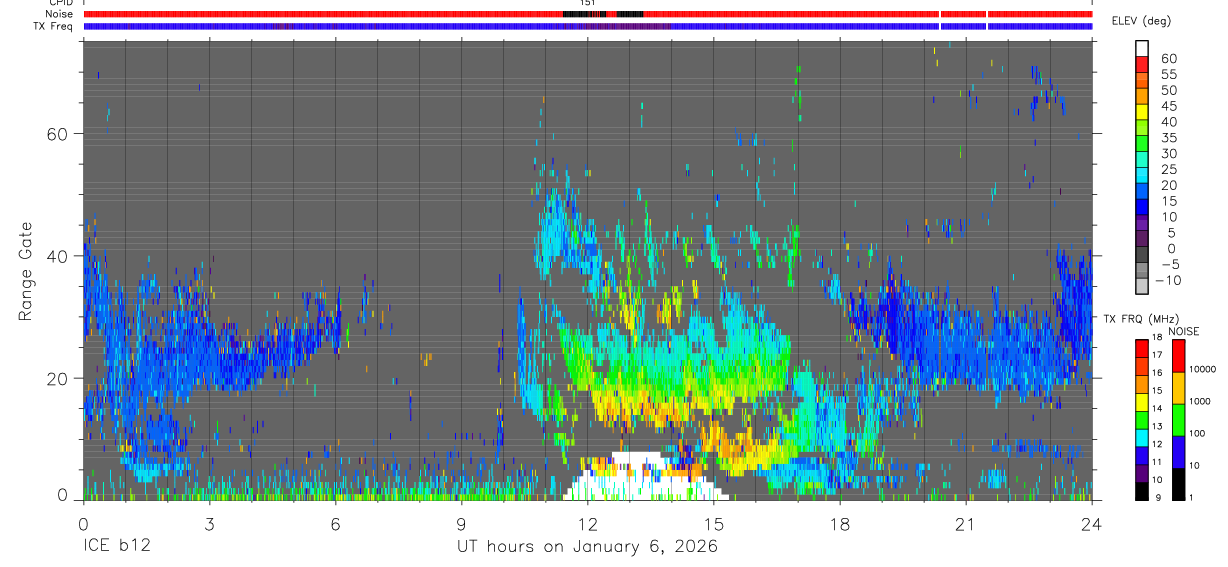Click the '12' tick on the UT hours axis
The height and width of the screenshot is (567, 1228).
[588, 524]
